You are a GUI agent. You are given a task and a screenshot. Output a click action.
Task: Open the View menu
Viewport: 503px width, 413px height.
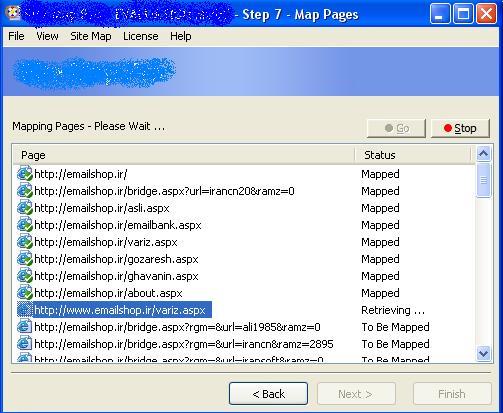(x=47, y=36)
